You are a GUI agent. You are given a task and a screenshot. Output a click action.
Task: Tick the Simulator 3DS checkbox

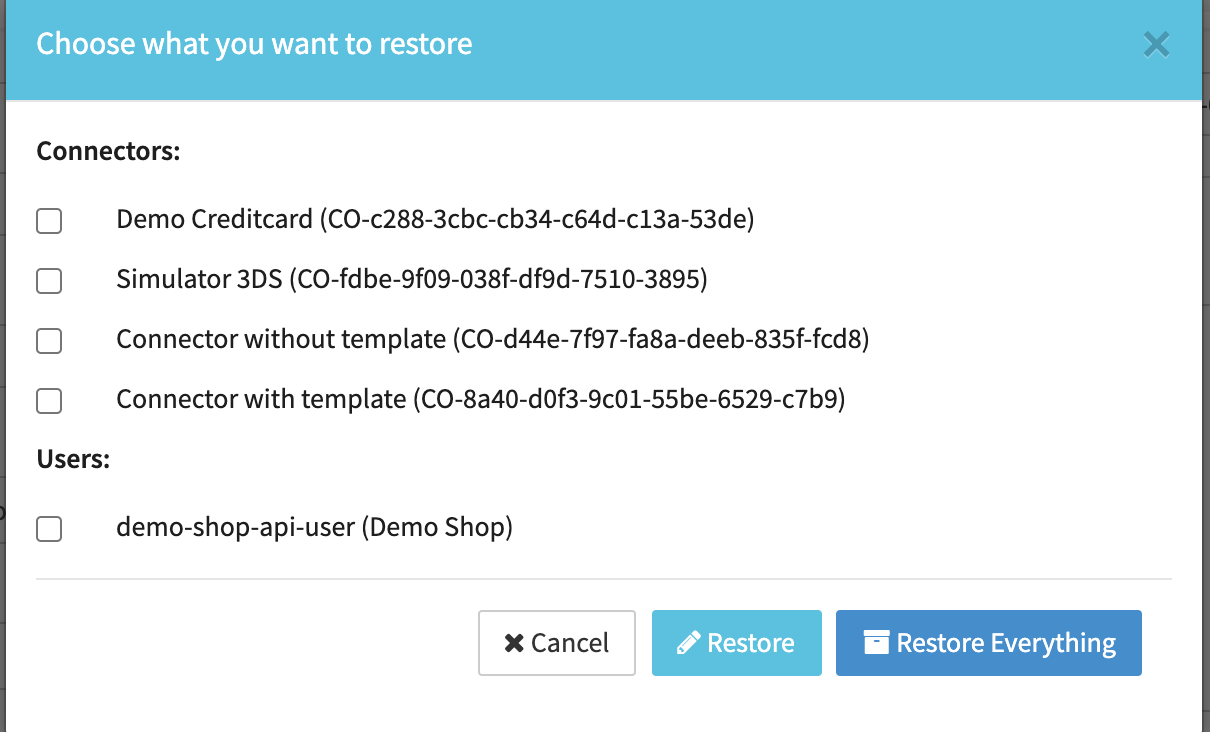click(49, 281)
